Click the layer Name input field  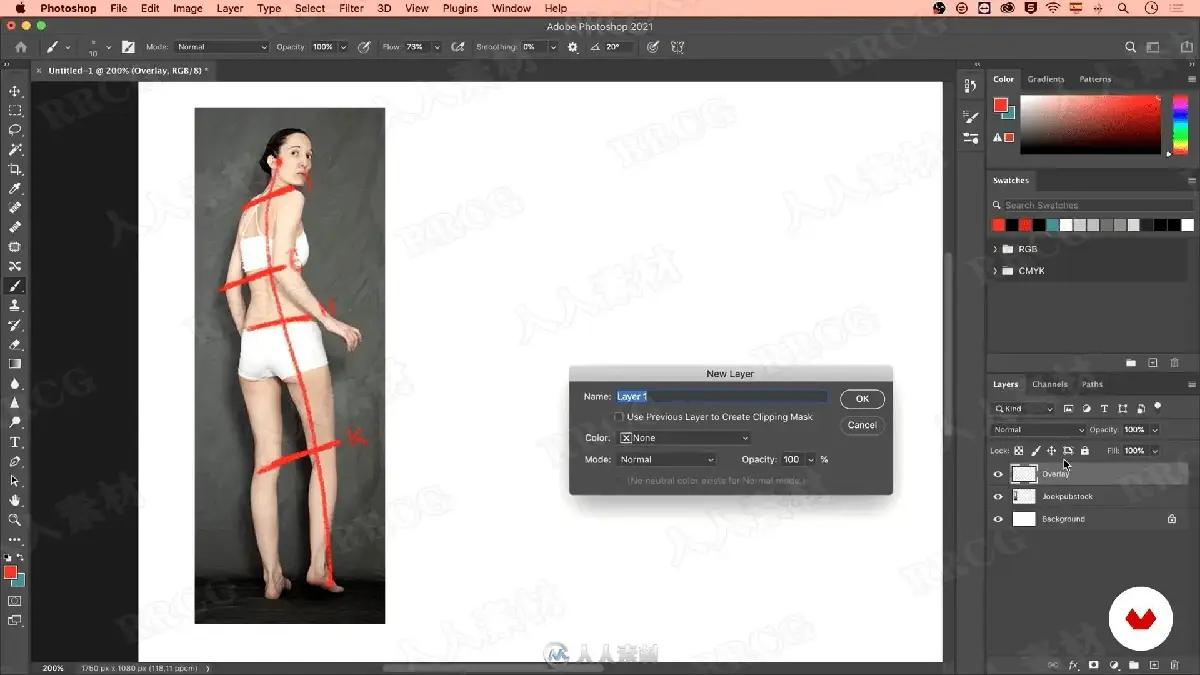[721, 397]
